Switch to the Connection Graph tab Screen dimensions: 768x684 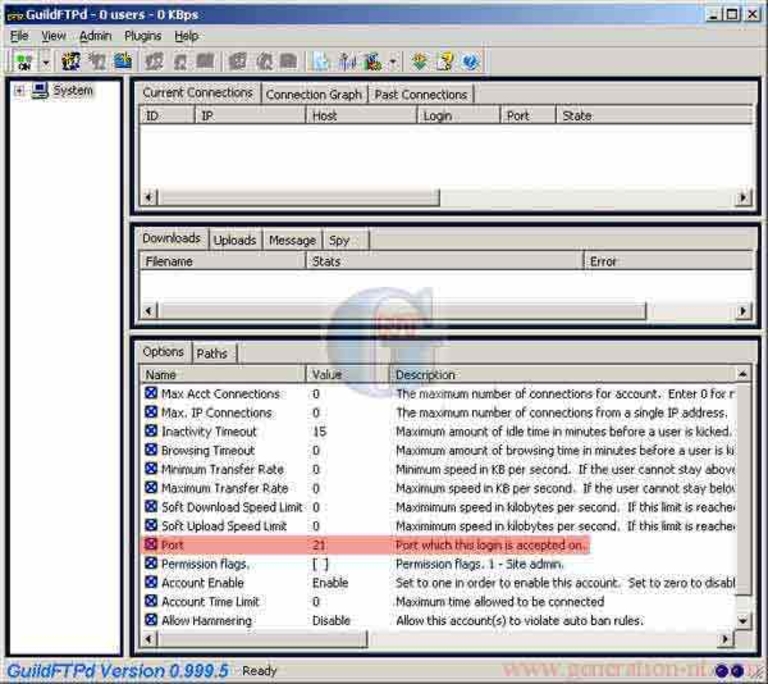pos(314,94)
